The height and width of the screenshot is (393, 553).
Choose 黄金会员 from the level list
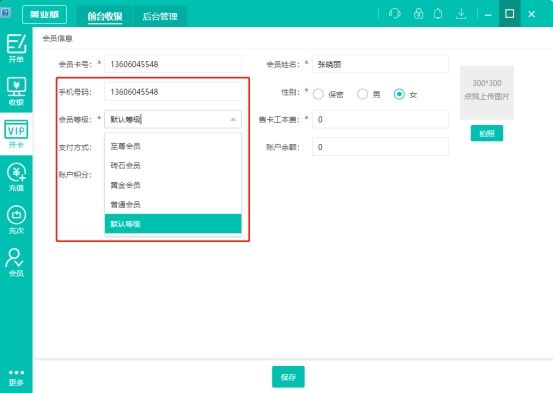(173, 185)
